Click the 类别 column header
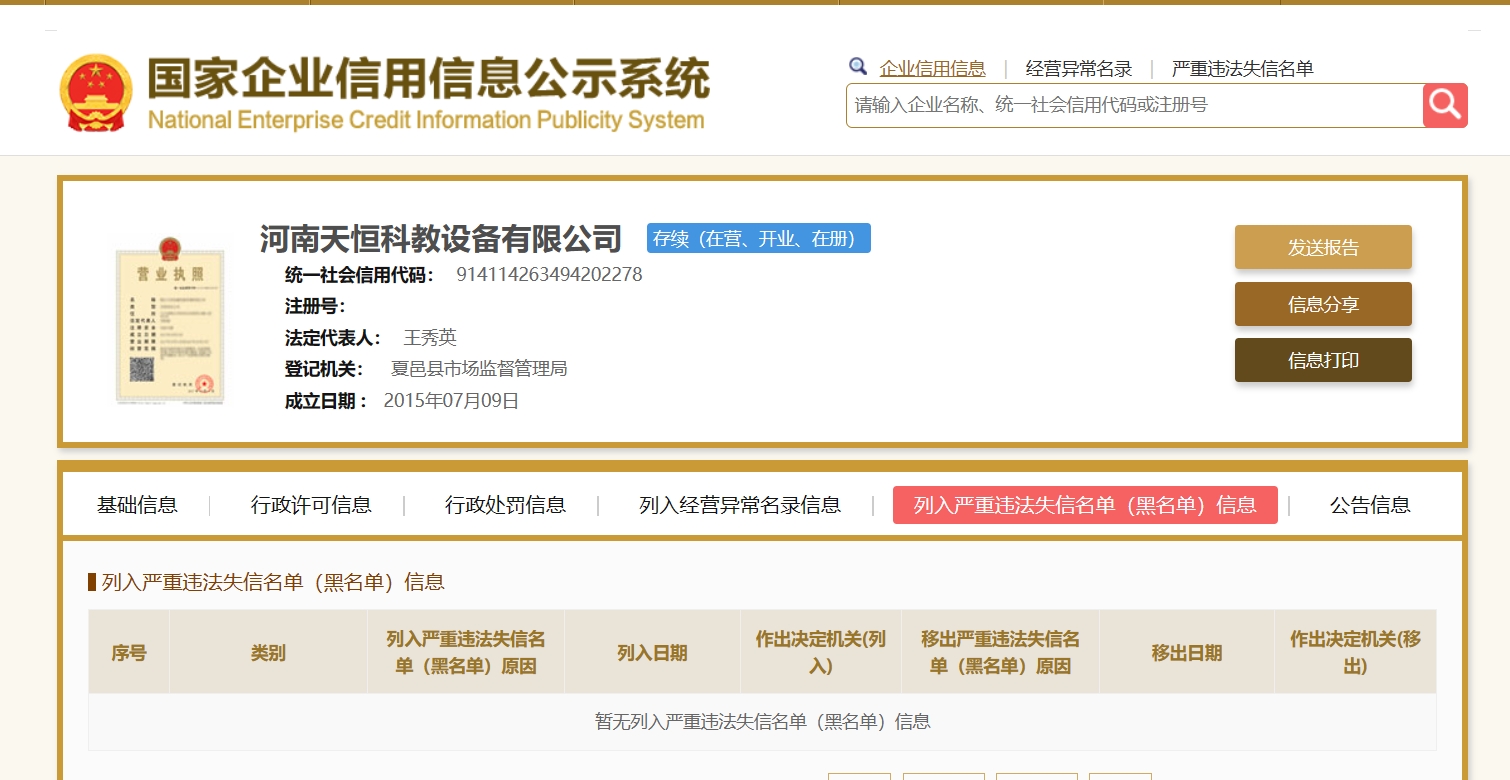 268,653
